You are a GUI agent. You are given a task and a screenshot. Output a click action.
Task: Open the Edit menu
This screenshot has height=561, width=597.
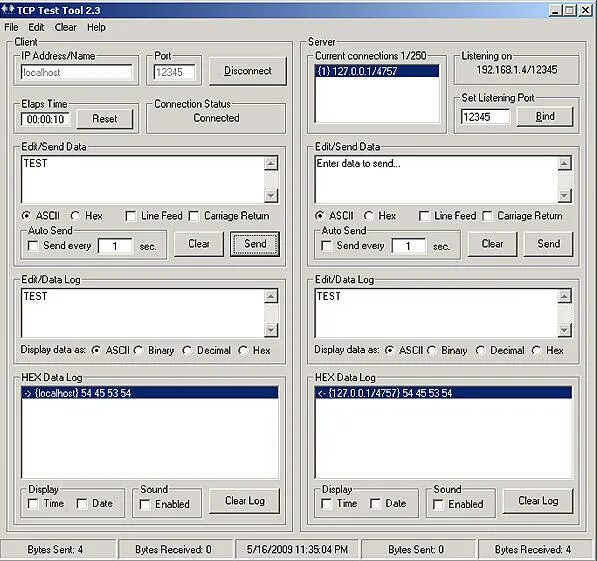(36, 27)
